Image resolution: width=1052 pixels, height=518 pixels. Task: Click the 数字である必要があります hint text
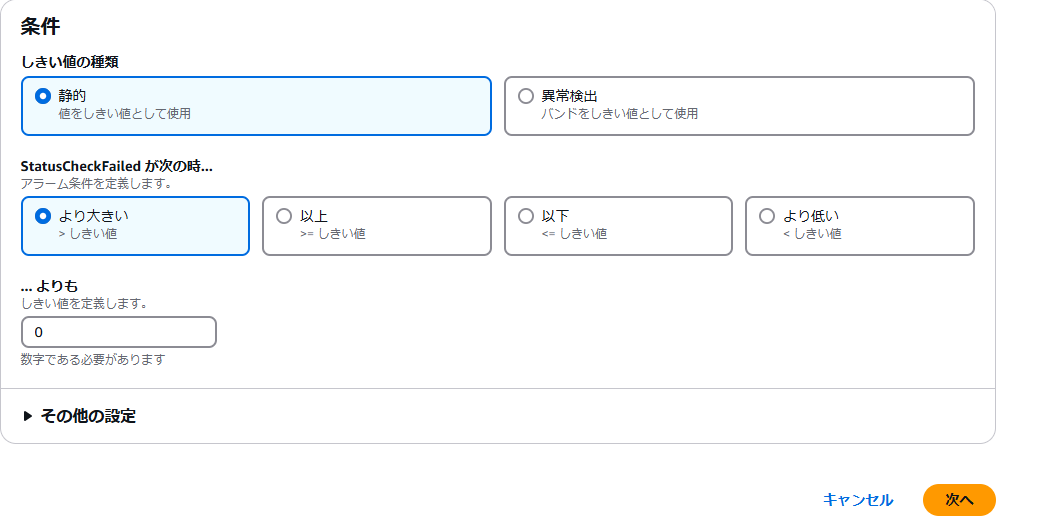93,360
